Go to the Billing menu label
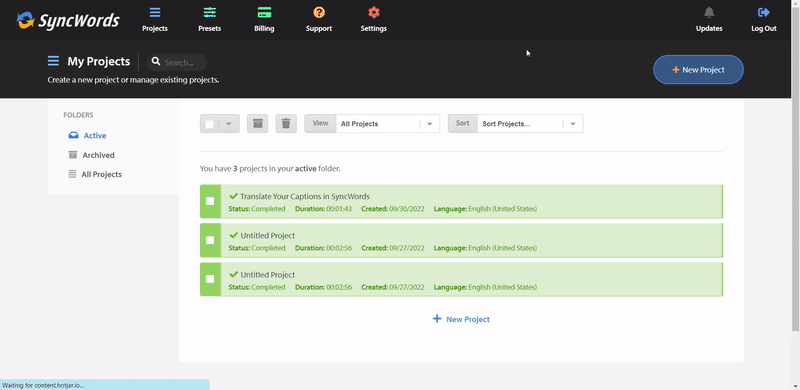The height and width of the screenshot is (390, 800). click(x=264, y=29)
